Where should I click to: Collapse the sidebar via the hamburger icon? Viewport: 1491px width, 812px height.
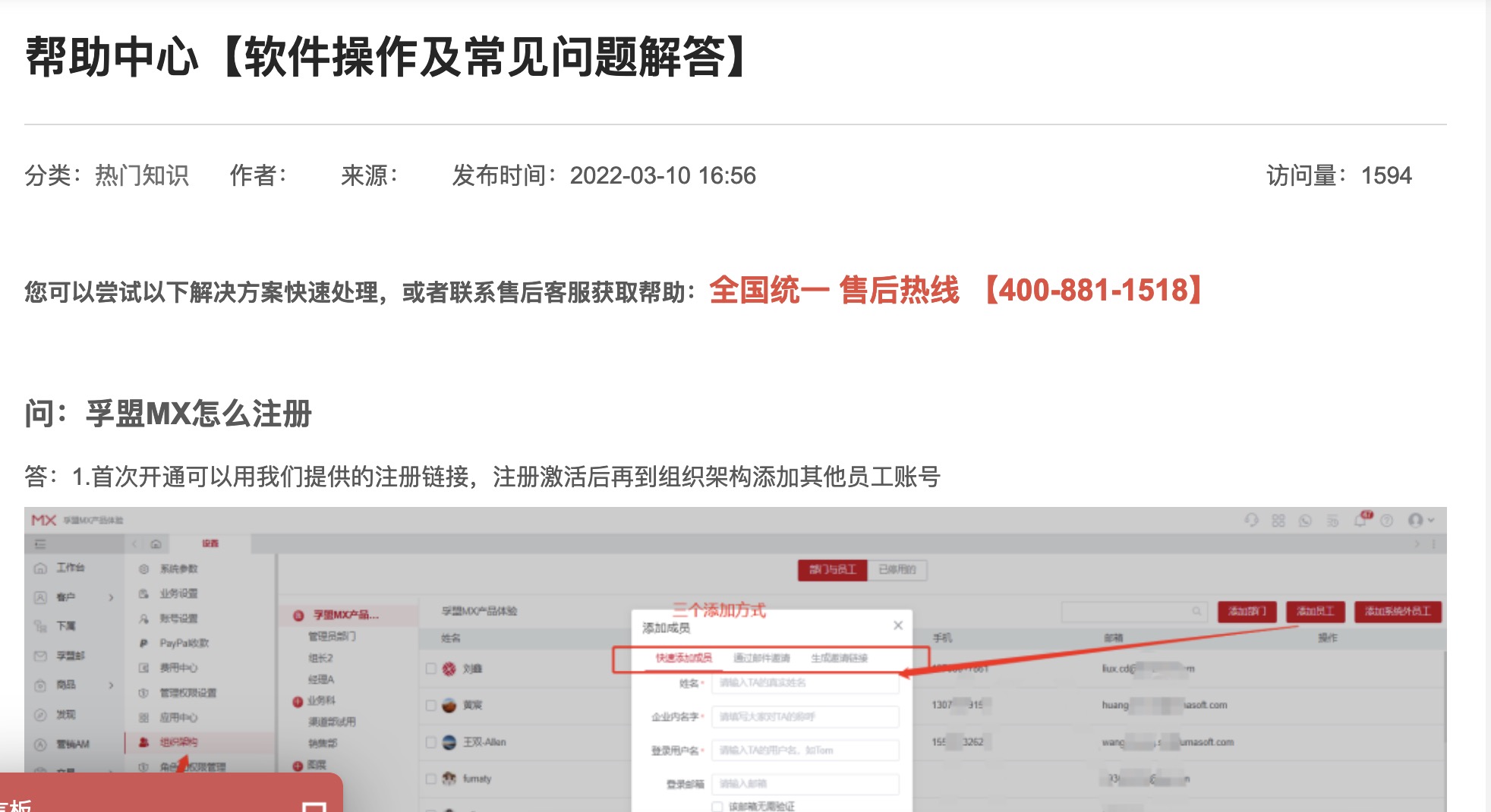(x=41, y=544)
